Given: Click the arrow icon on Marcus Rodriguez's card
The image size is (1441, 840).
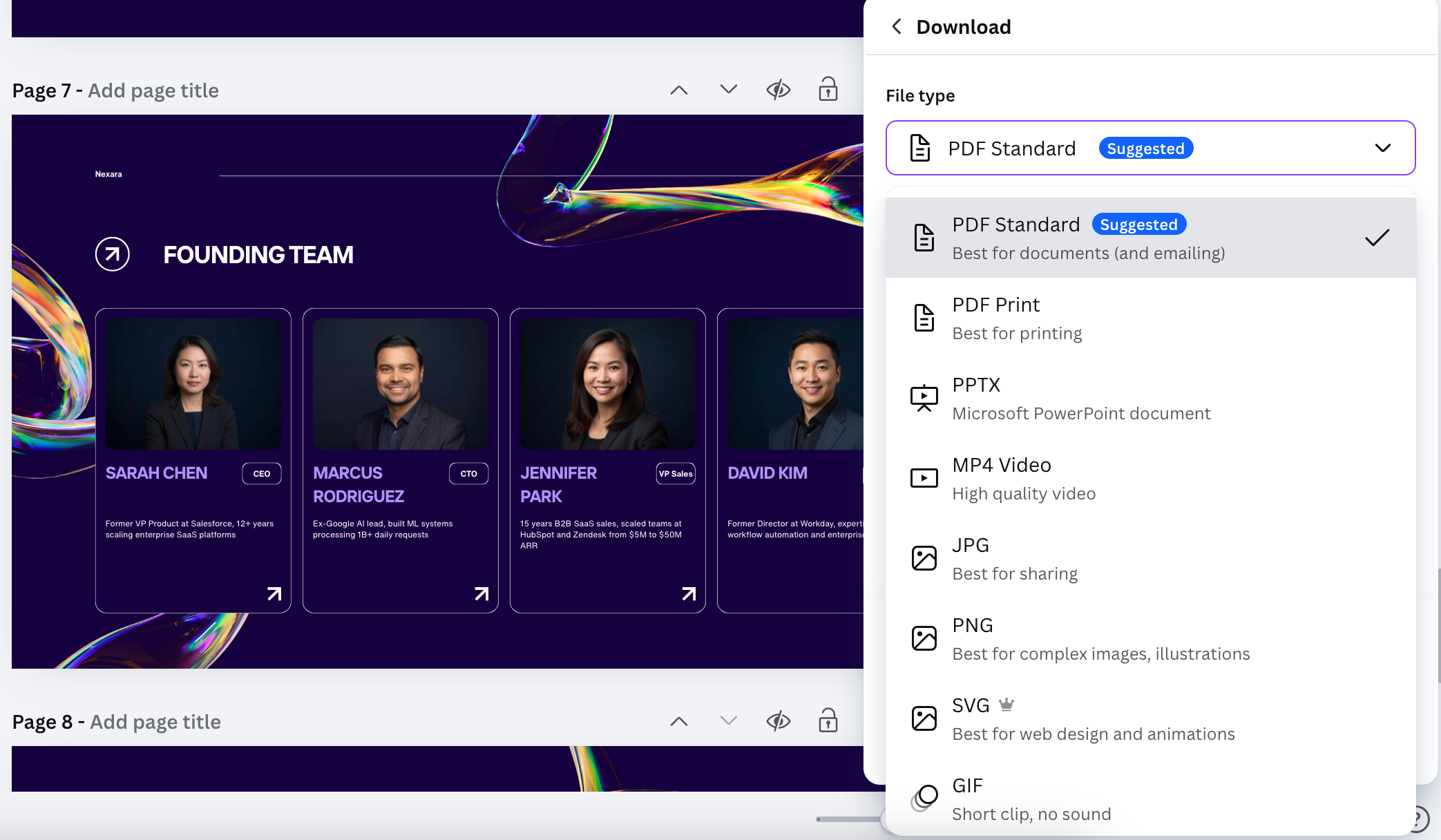Looking at the screenshot, I should pos(481,593).
